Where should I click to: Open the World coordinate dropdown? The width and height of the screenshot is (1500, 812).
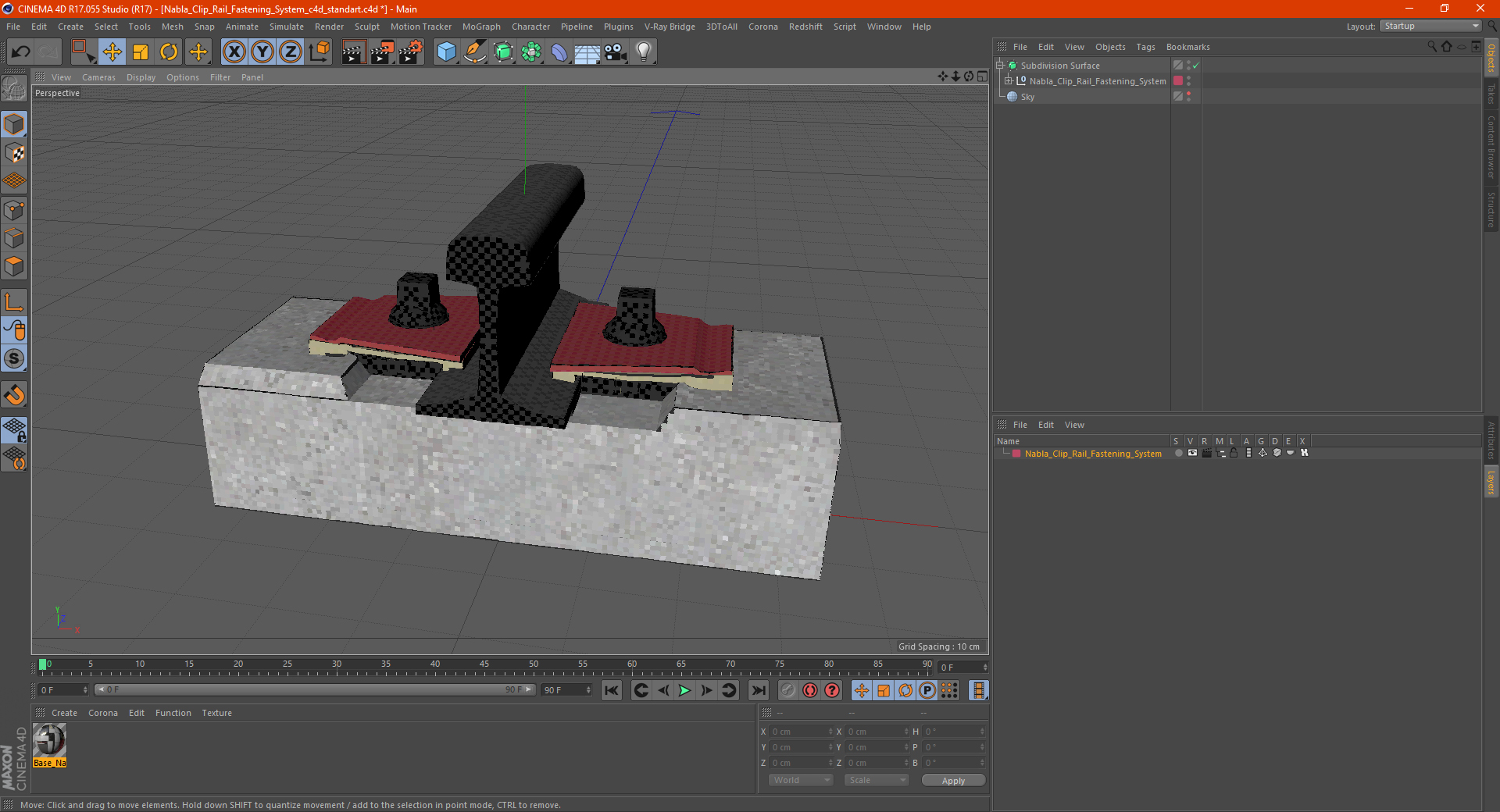tap(801, 780)
